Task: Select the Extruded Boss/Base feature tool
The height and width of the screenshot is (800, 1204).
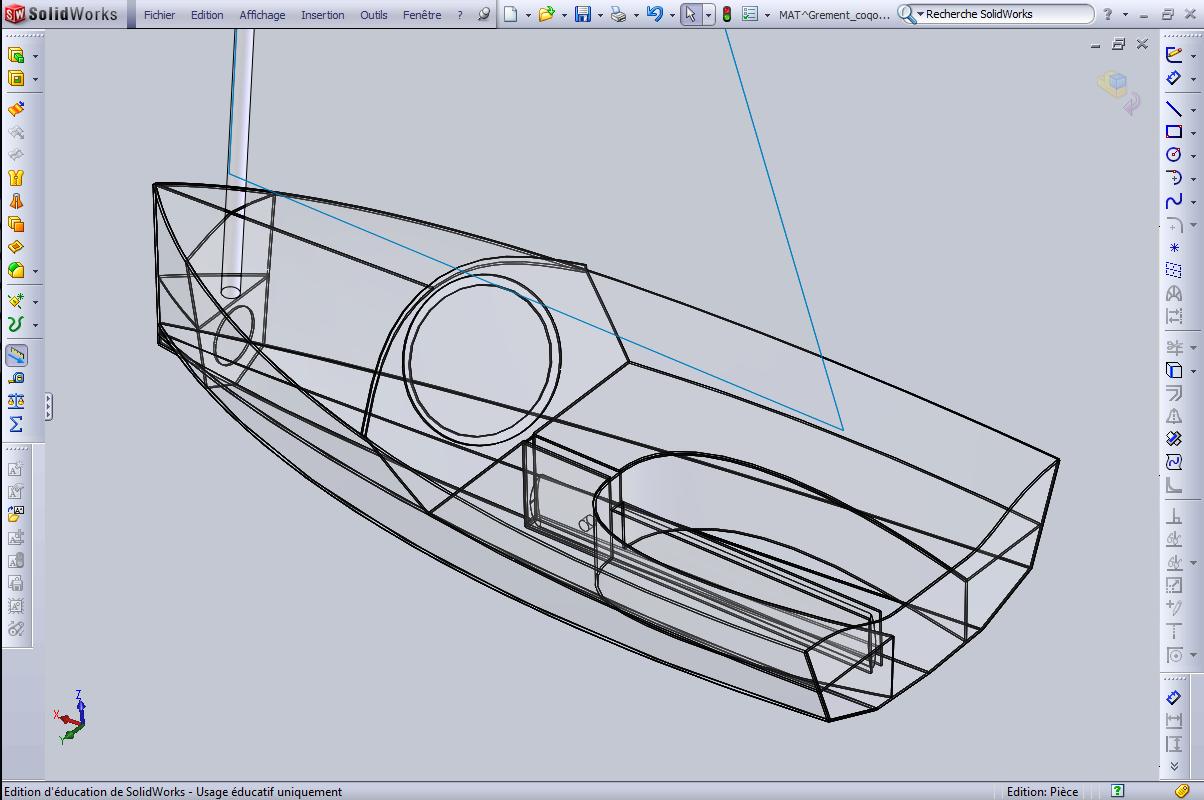Action: [x=14, y=54]
